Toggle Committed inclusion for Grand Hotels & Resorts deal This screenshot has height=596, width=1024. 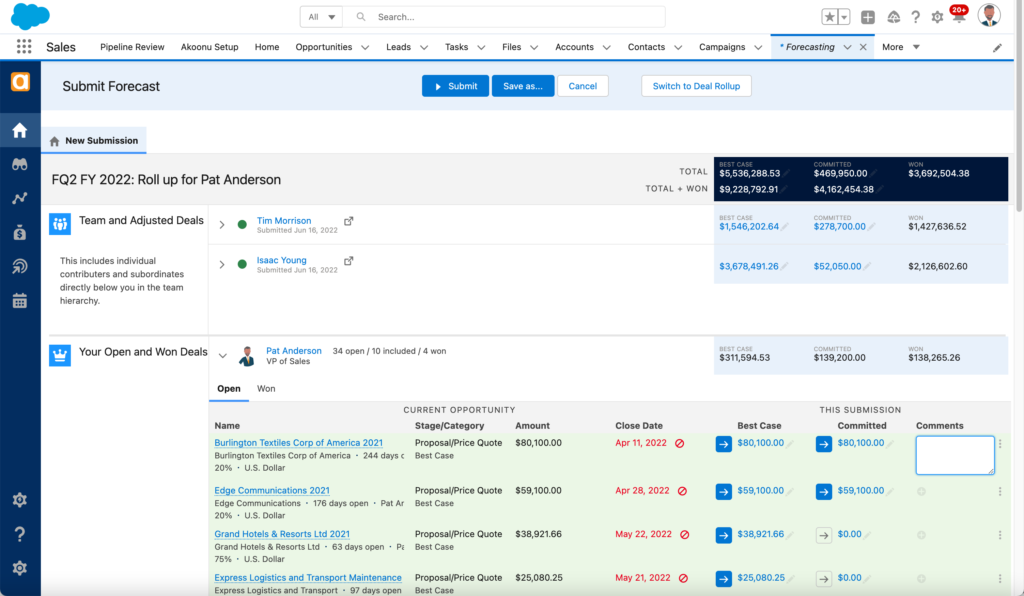pos(823,535)
